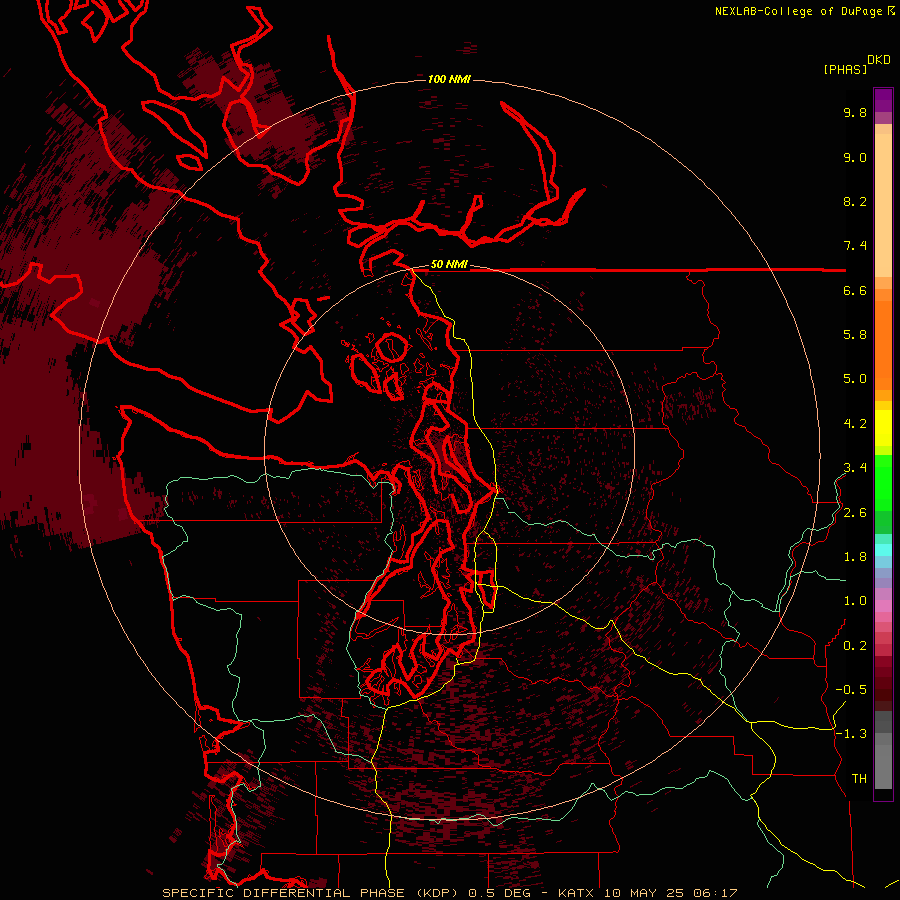
Task: Click the 2.6 value on the color scale
Action: 855,513
